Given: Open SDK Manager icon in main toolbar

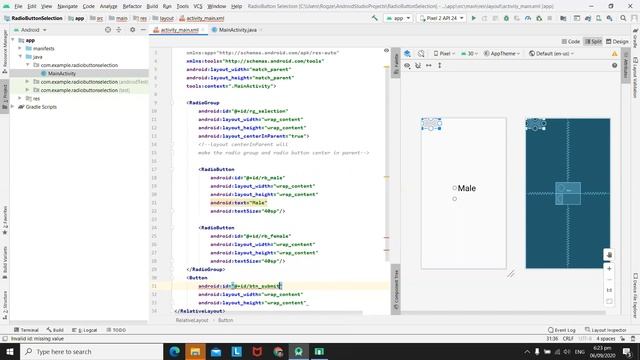Looking at the screenshot, I should pos(609,18).
